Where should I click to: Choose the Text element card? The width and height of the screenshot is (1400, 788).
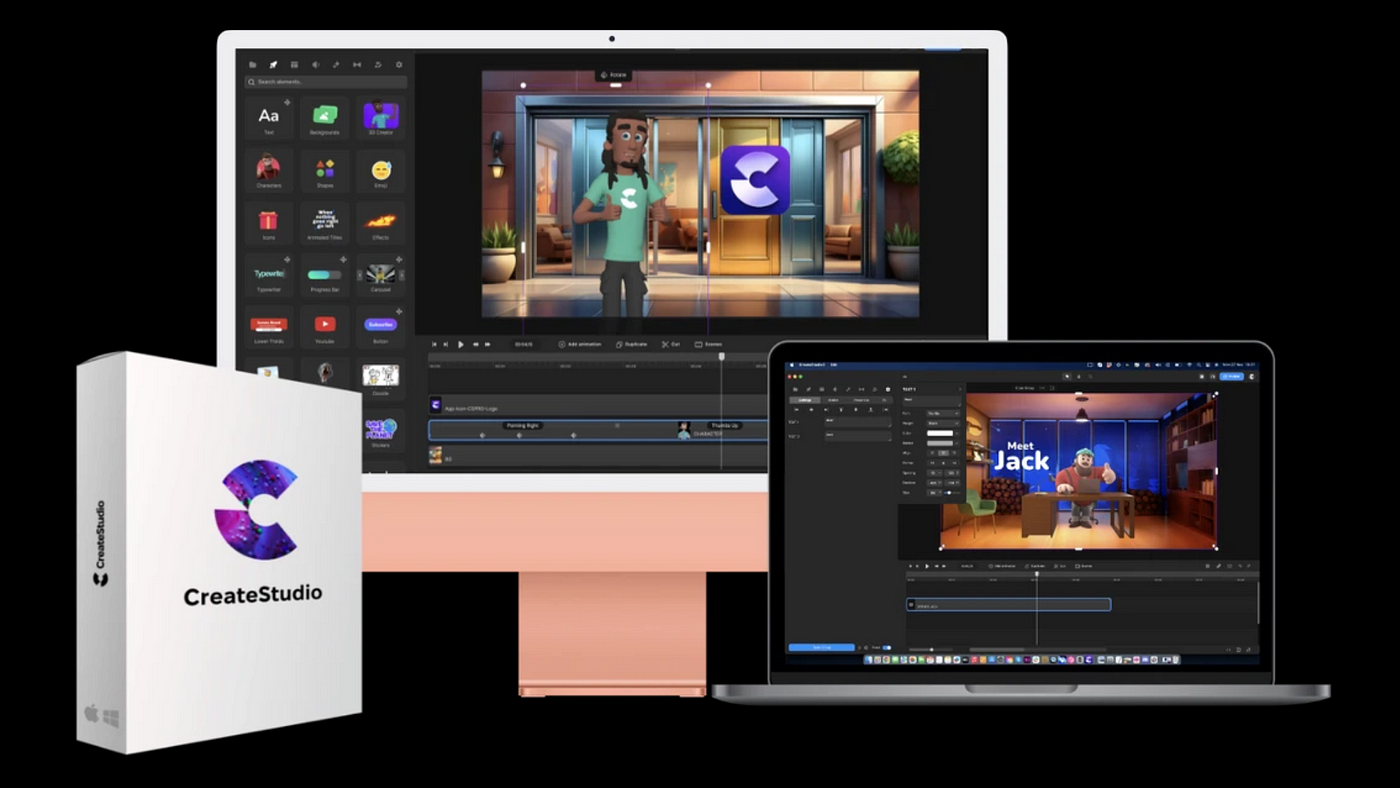pos(269,119)
